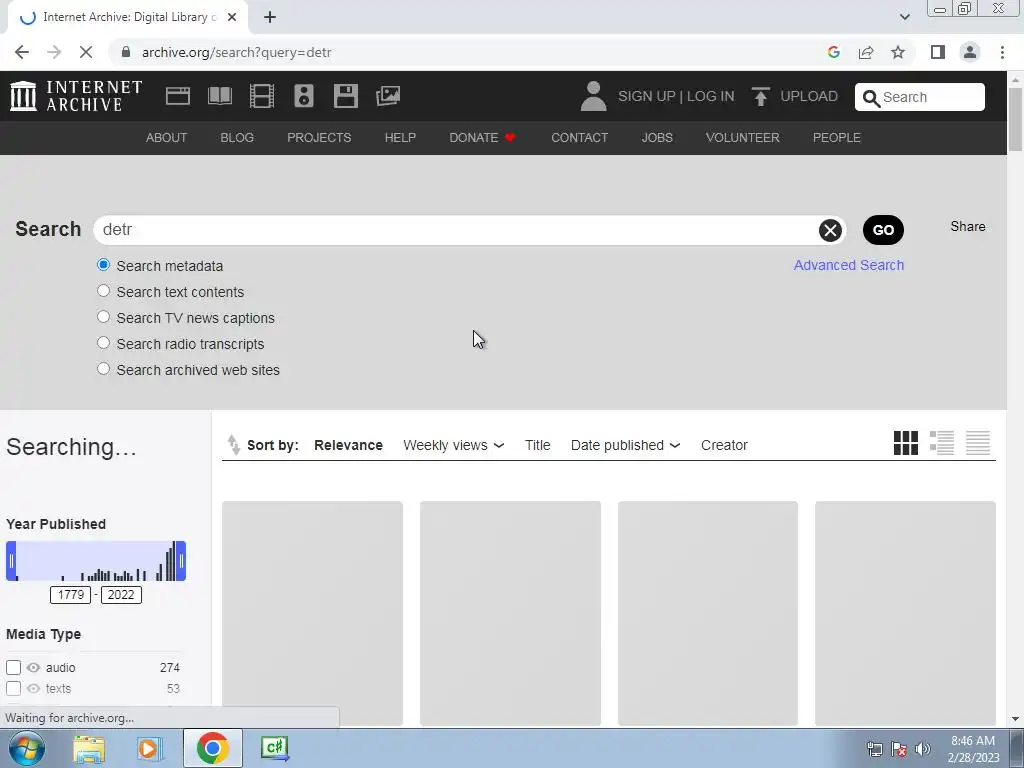Screen dimensions: 1024x768
Task: Select Search text contents option
Action: click(103, 291)
